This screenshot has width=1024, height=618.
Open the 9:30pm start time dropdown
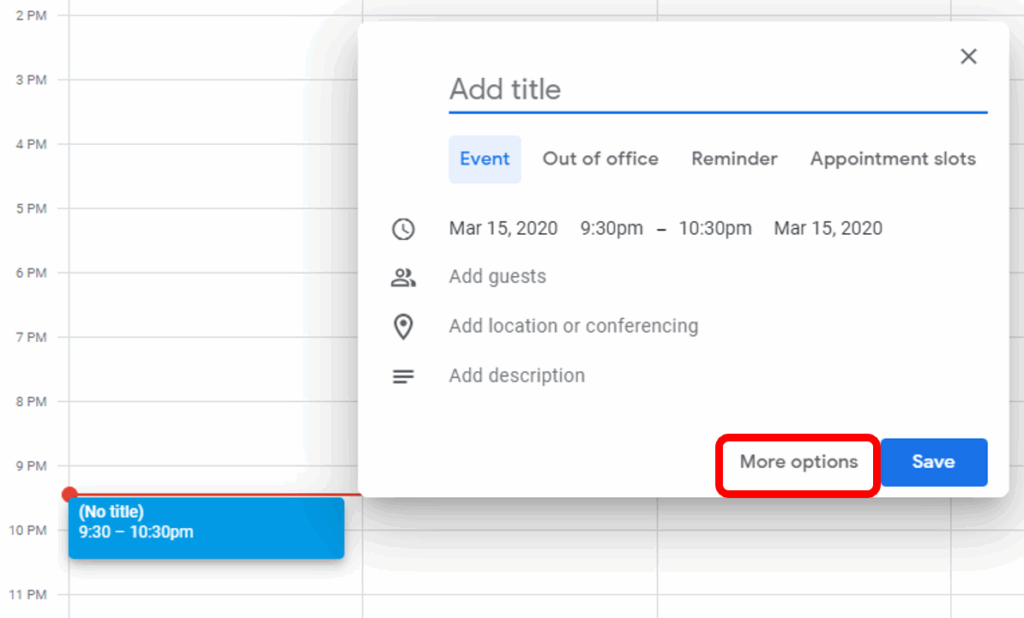click(x=611, y=229)
